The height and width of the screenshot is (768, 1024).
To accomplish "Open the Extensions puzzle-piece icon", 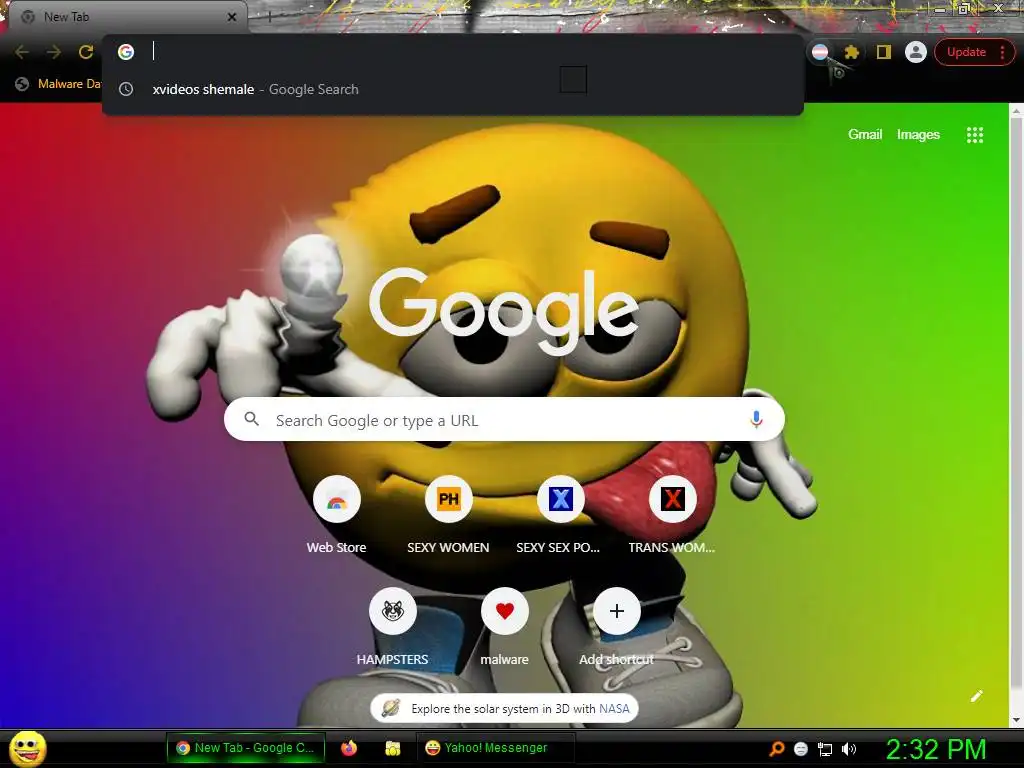I will [851, 52].
